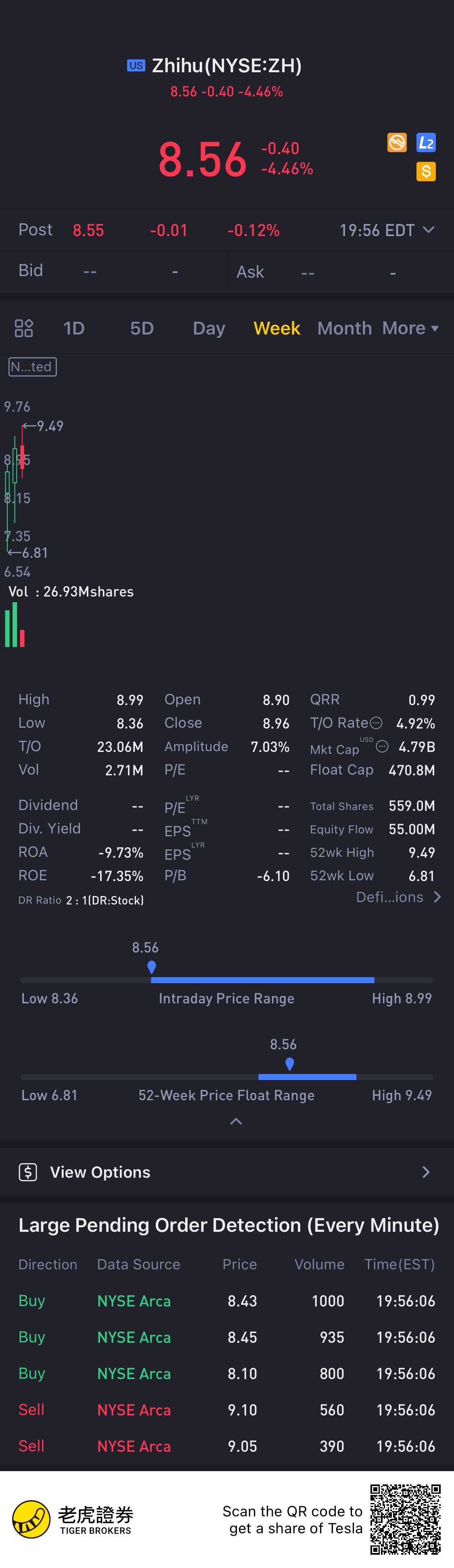Tap the yellow dollar sign badge

tap(426, 172)
